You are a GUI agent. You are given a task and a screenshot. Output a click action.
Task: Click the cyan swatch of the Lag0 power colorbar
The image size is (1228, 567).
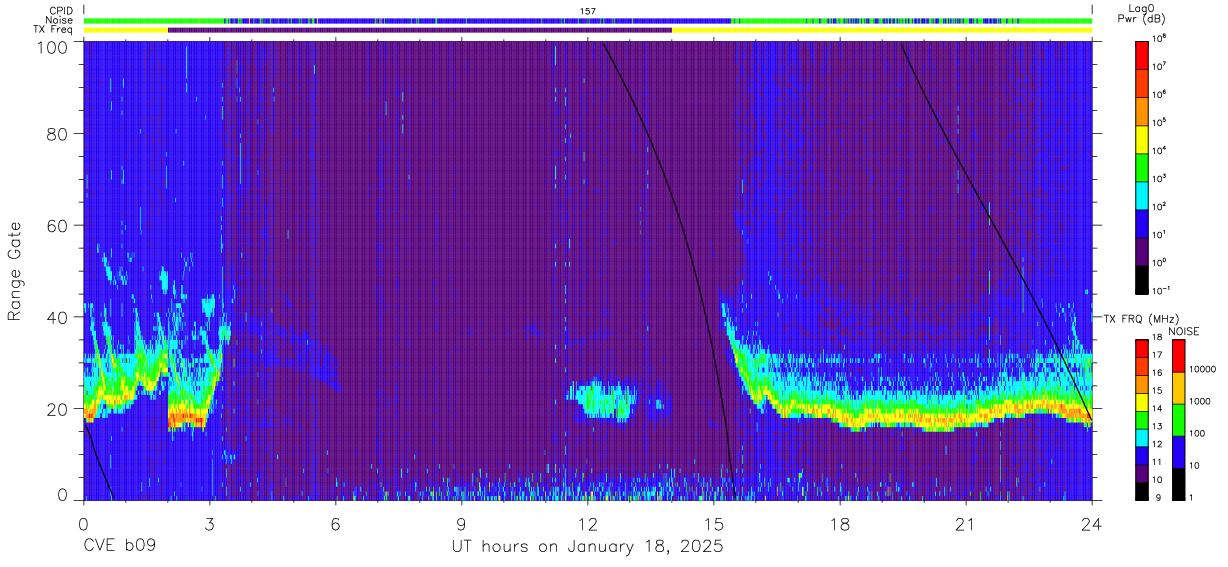pyautogui.click(x=1143, y=193)
